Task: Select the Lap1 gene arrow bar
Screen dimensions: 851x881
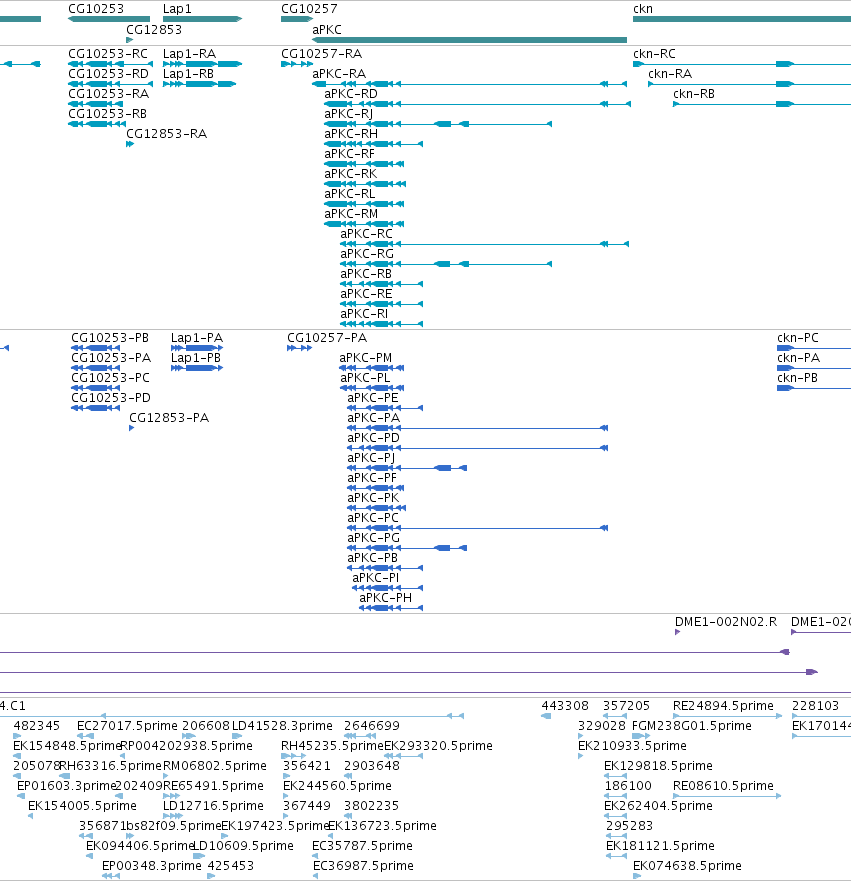Action: coord(202,19)
